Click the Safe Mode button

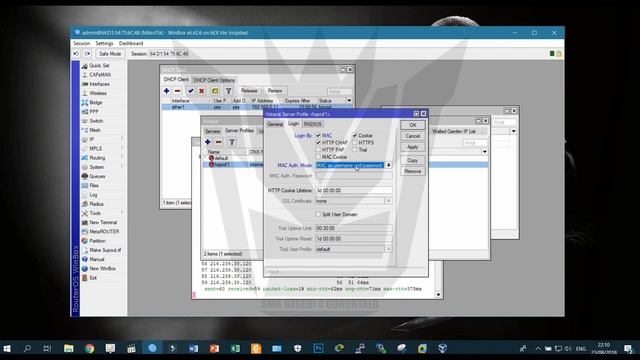(x=110, y=53)
